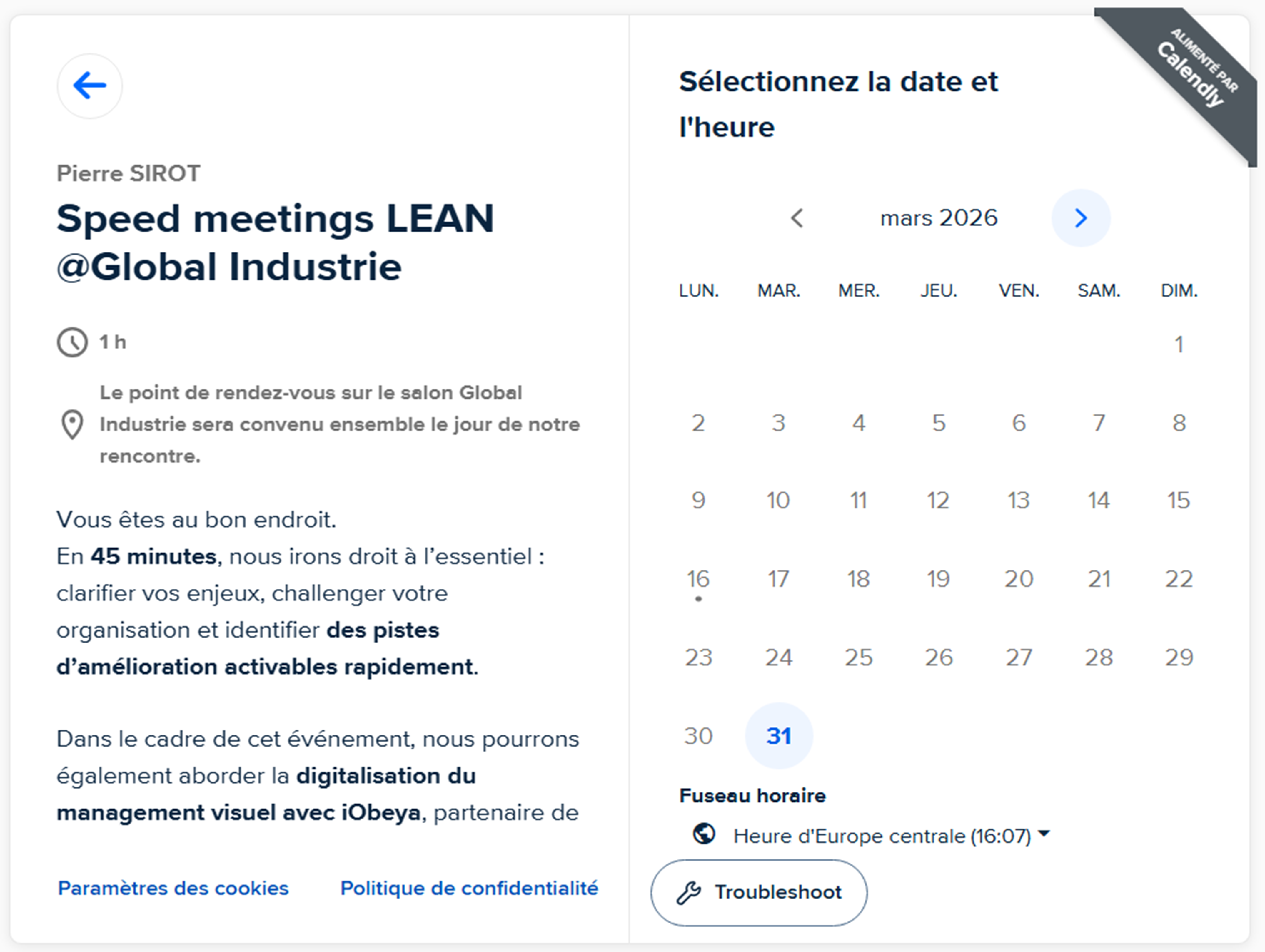Image resolution: width=1265 pixels, height=952 pixels.
Task: Click the wrench icon in Troubleshoot
Action: [689, 893]
